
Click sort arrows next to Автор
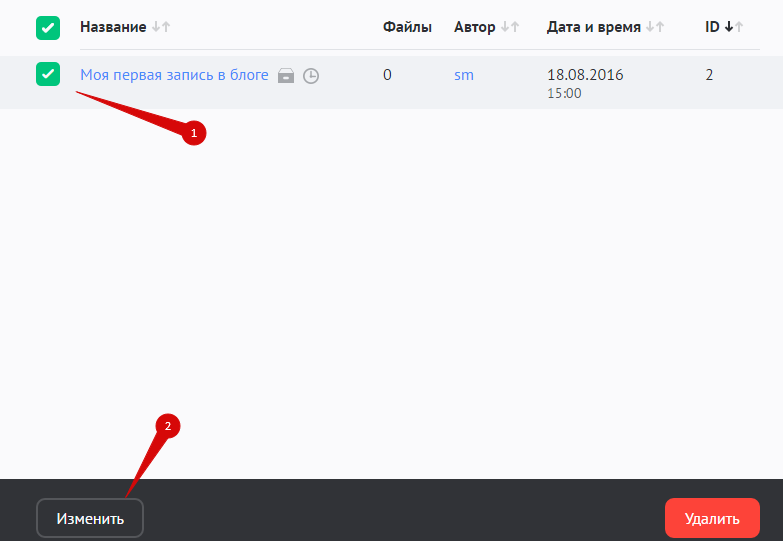pyautogui.click(x=510, y=27)
